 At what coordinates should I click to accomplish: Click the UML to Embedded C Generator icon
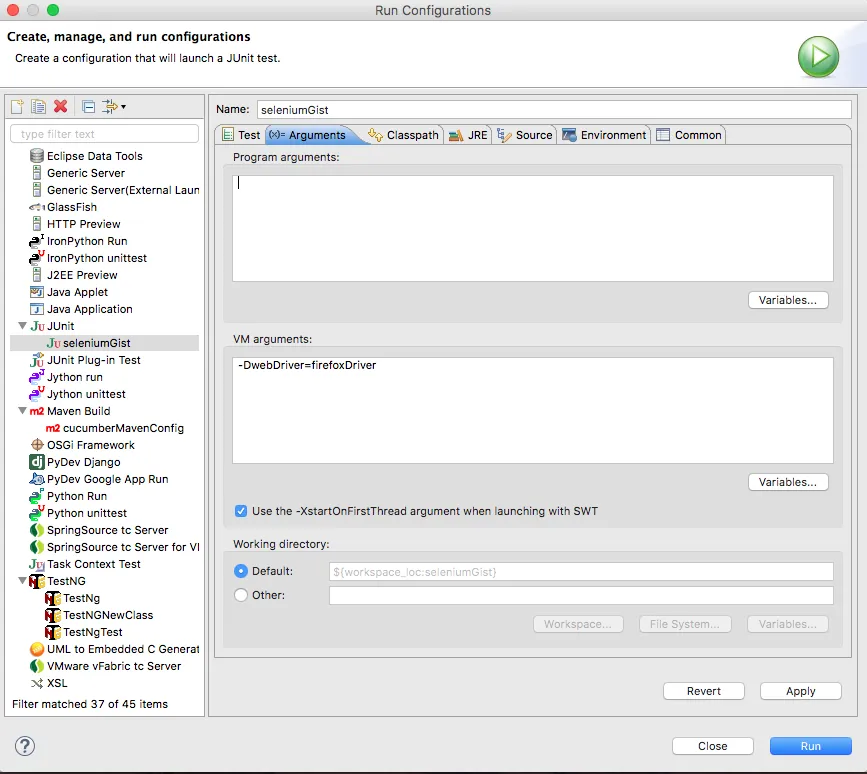[x=36, y=649]
